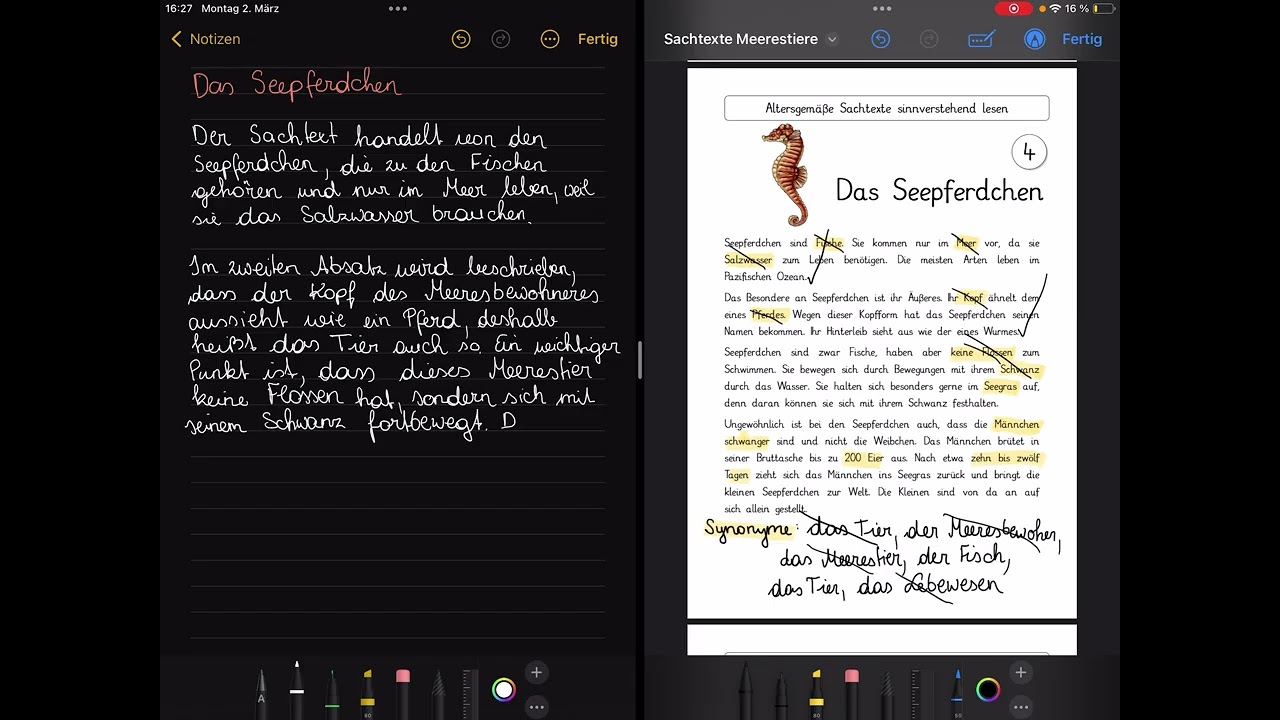The width and height of the screenshot is (1280, 720).
Task: Tap the highlighted words 'keine Flossen'
Action: click(x=981, y=352)
